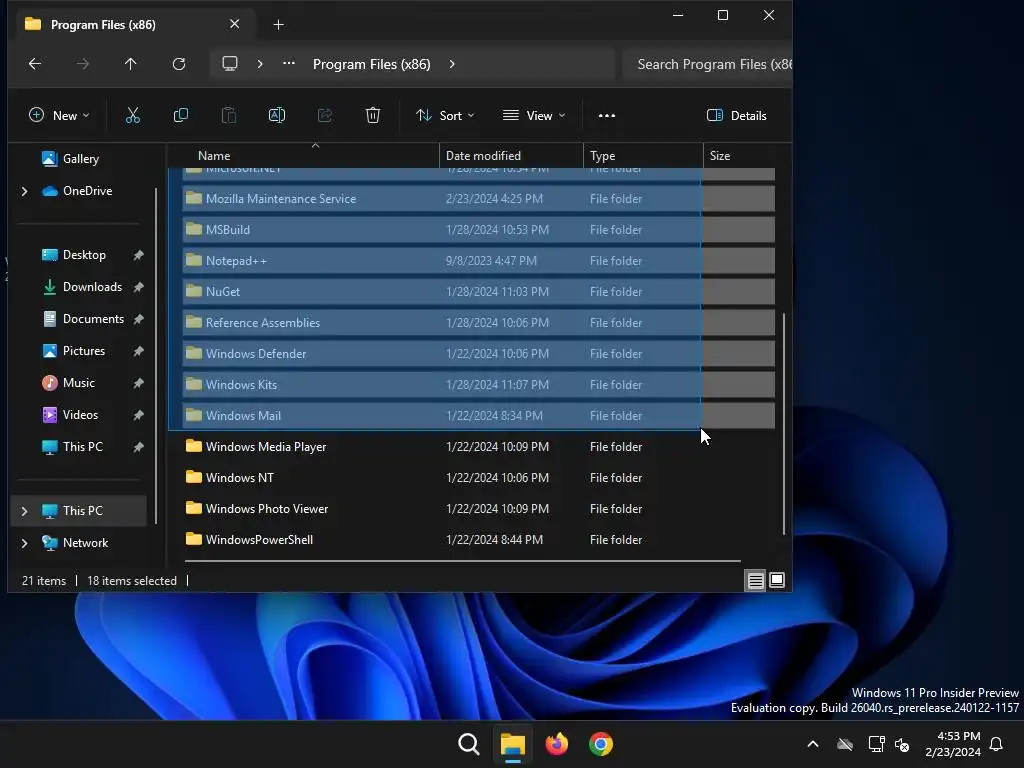The height and width of the screenshot is (768, 1024).
Task: Click the navigation pane scrollbar
Action: pos(156,356)
